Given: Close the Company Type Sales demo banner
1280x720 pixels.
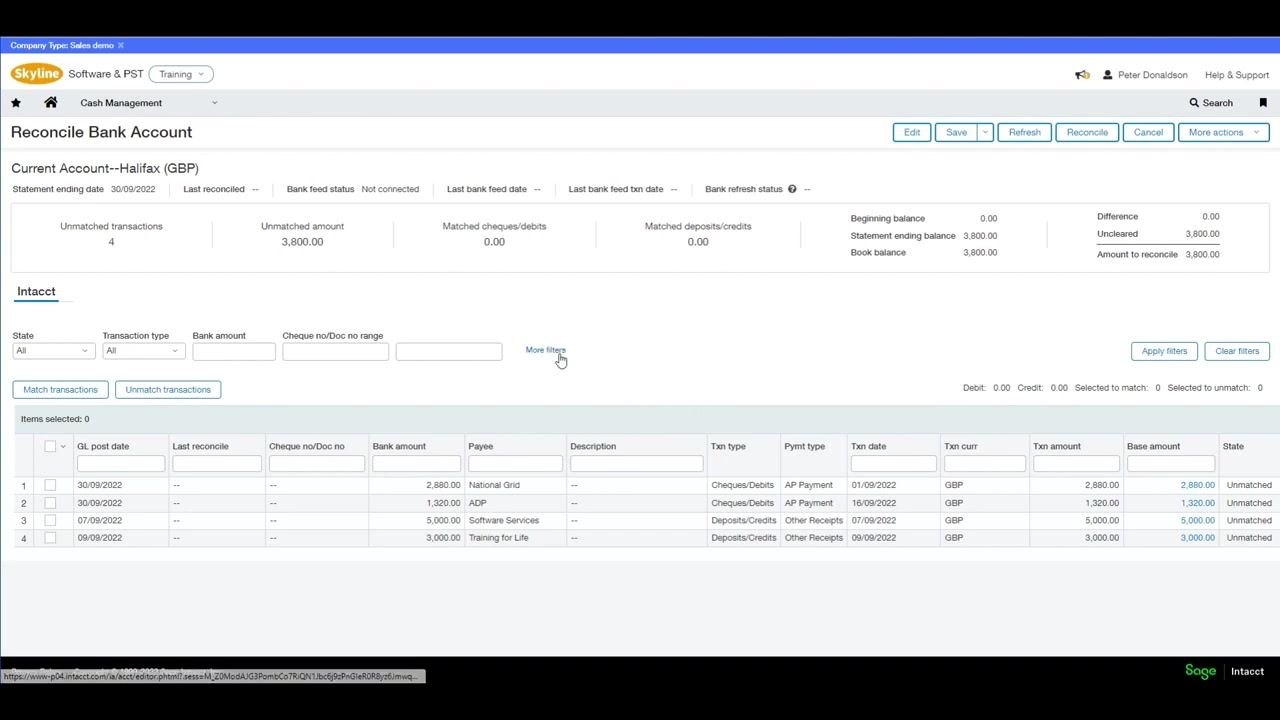Looking at the screenshot, I should [121, 45].
